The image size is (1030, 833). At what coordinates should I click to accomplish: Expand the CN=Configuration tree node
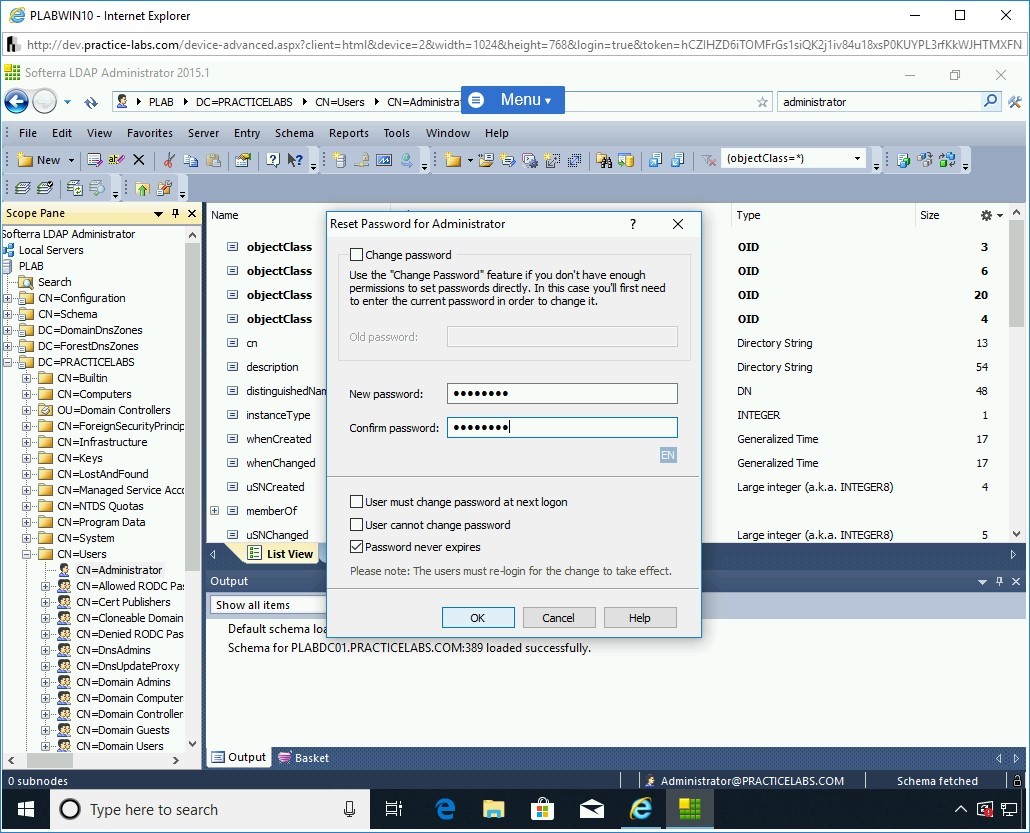point(8,298)
